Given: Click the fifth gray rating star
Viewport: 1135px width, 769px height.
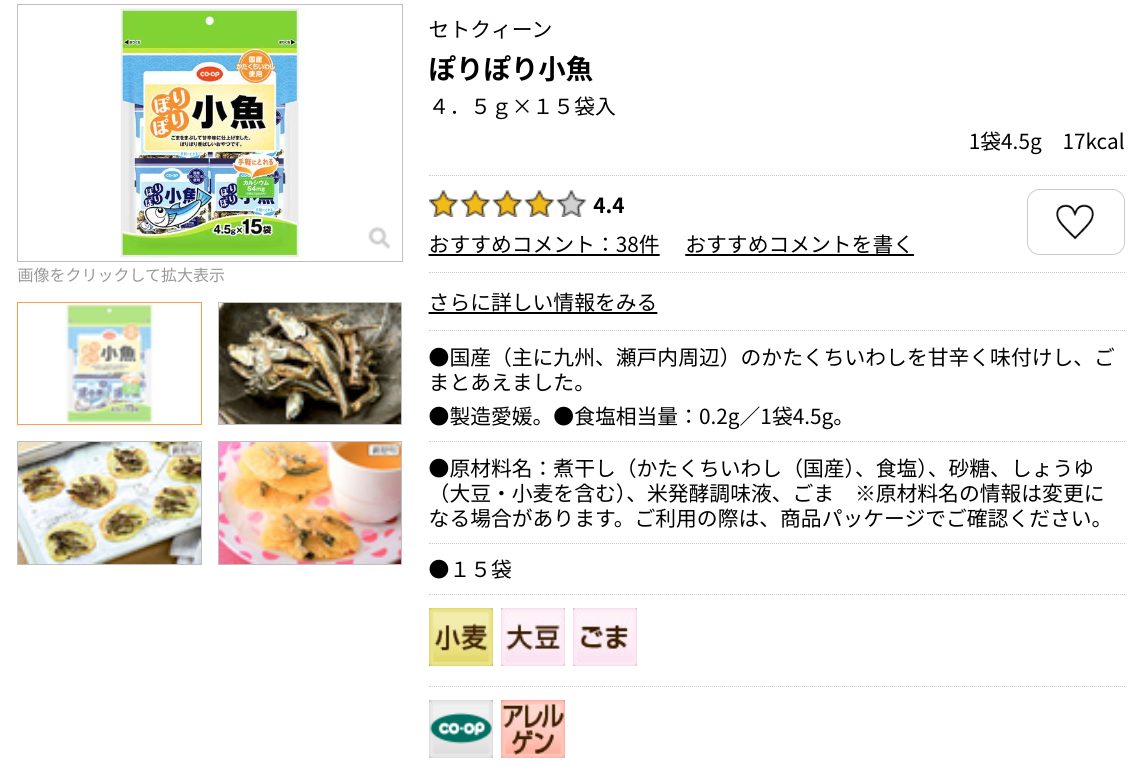Looking at the screenshot, I should [571, 205].
